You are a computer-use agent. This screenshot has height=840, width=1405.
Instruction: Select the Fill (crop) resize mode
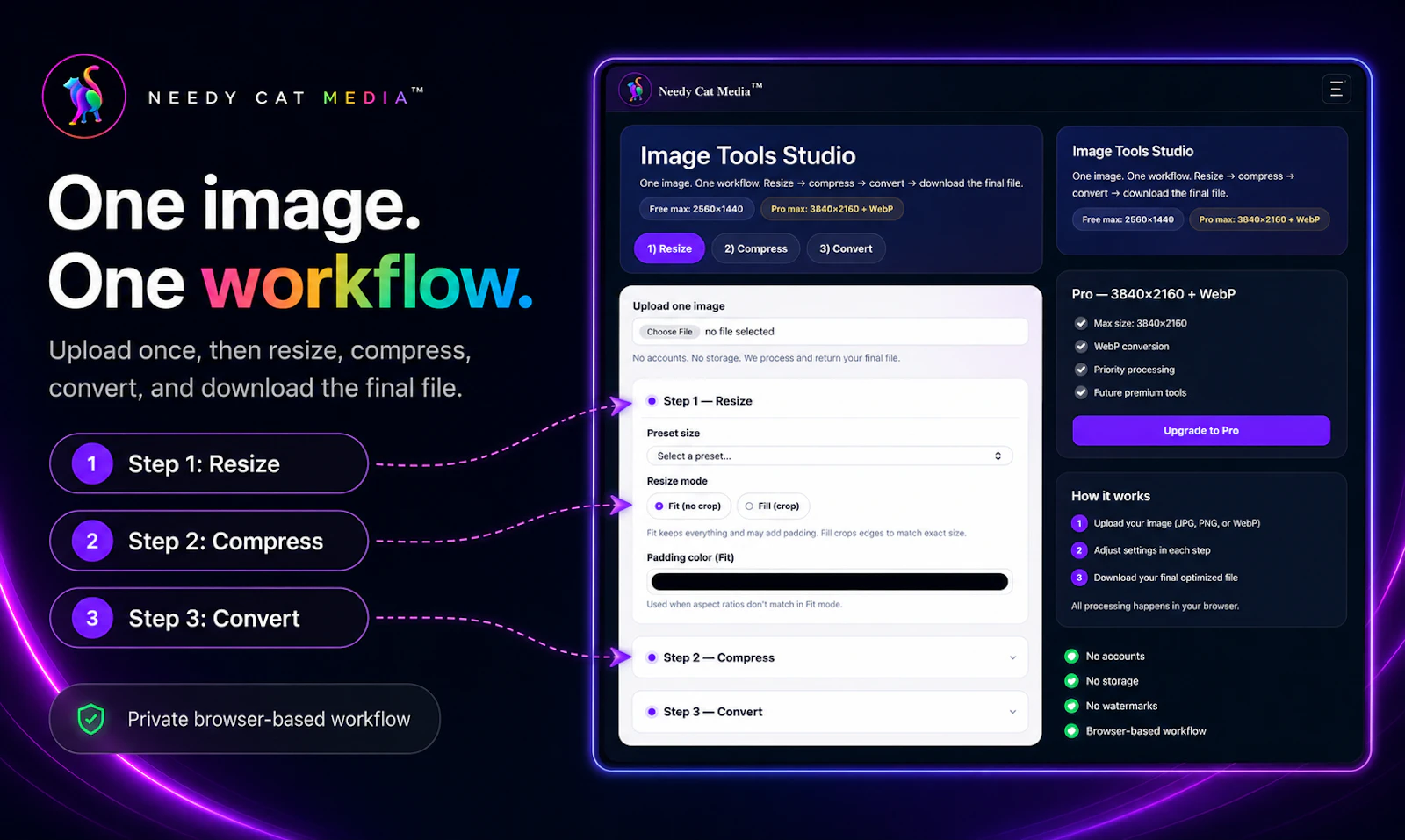pyautogui.click(x=773, y=506)
